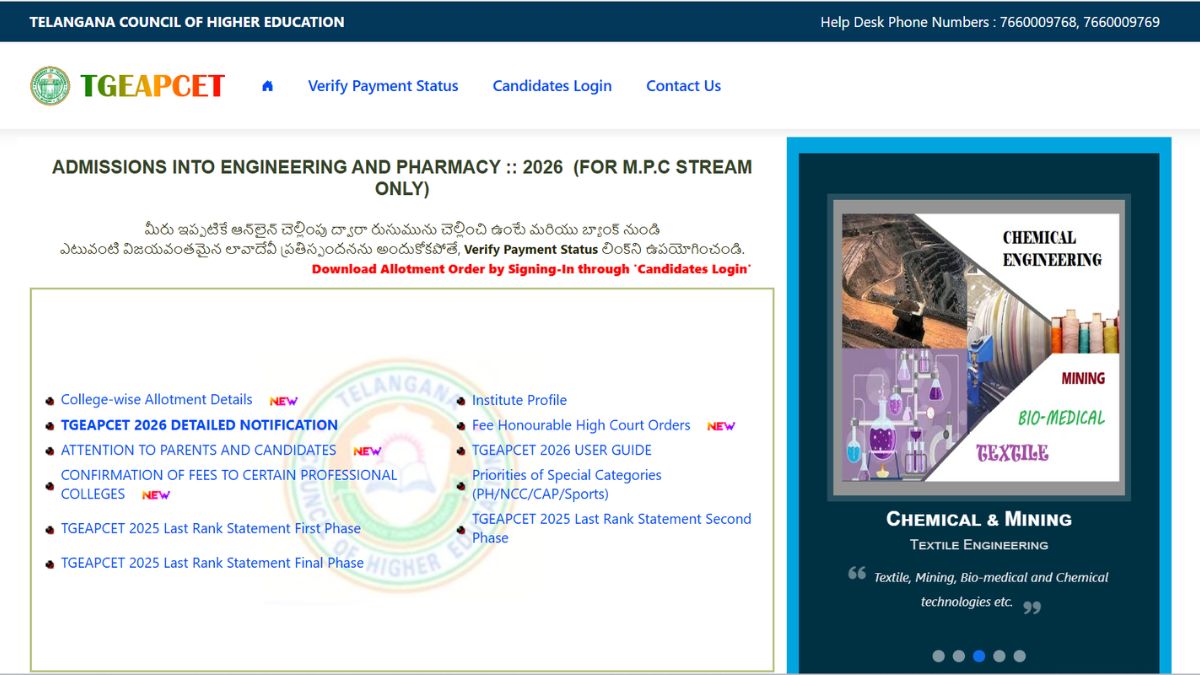
Task: Open TGEAPCET 2026 Detailed Notification
Action: pos(199,425)
